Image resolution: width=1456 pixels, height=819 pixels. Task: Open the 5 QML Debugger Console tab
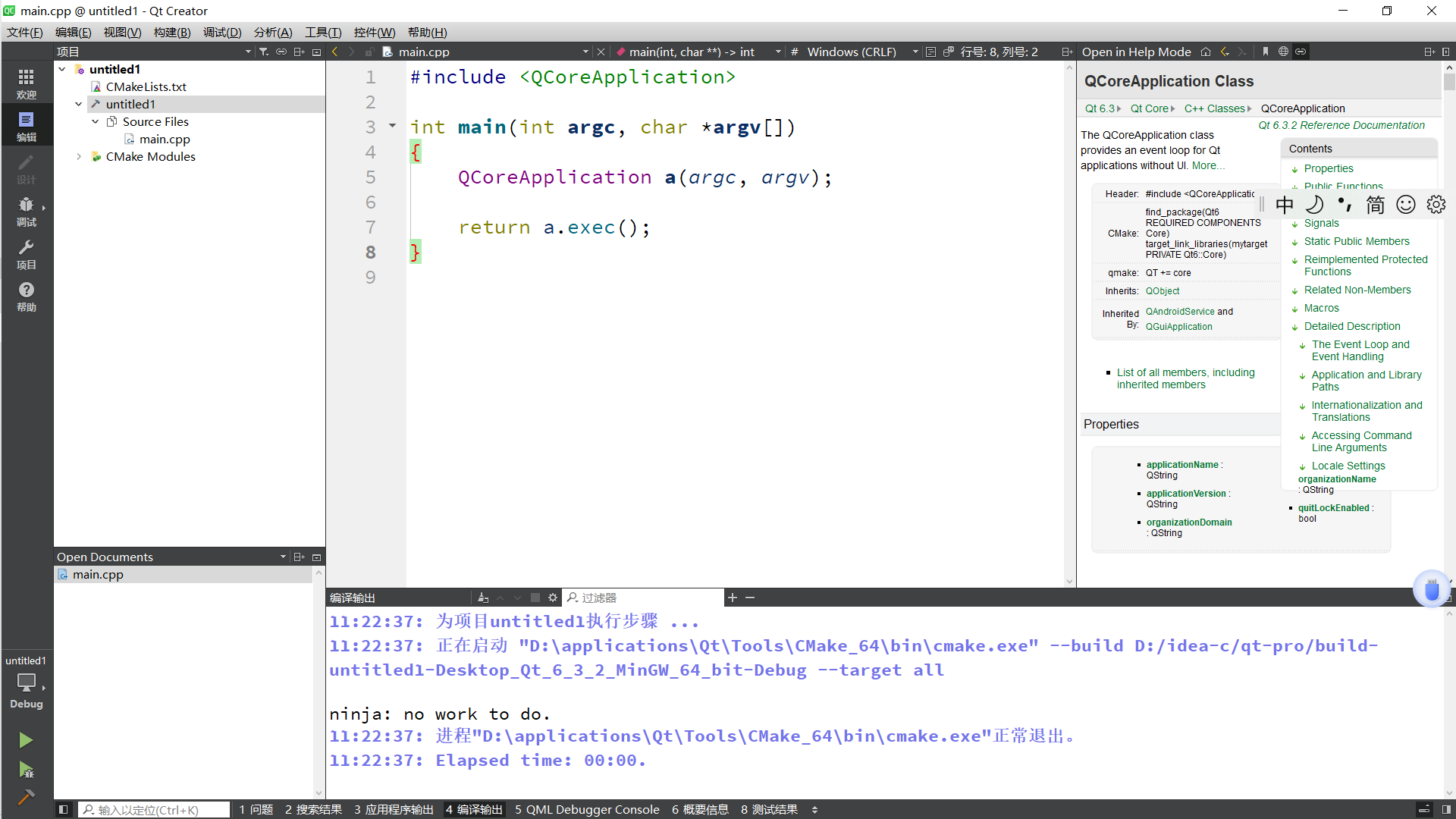[x=587, y=809]
